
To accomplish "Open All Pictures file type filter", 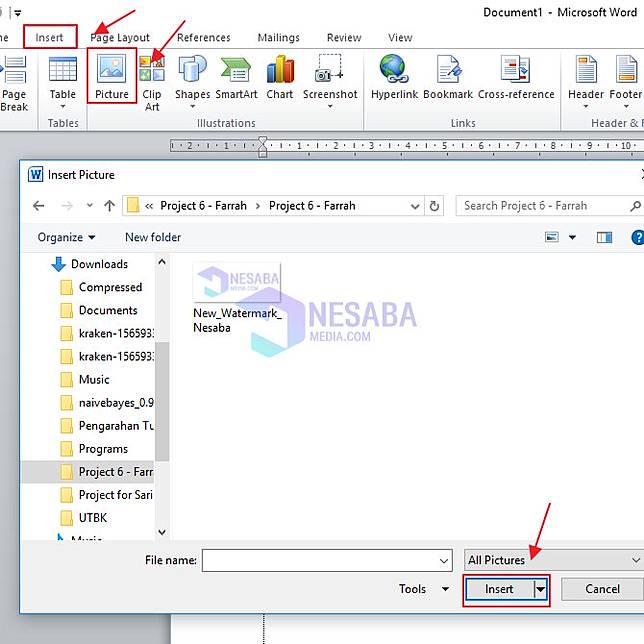I will pyautogui.click(x=553, y=560).
